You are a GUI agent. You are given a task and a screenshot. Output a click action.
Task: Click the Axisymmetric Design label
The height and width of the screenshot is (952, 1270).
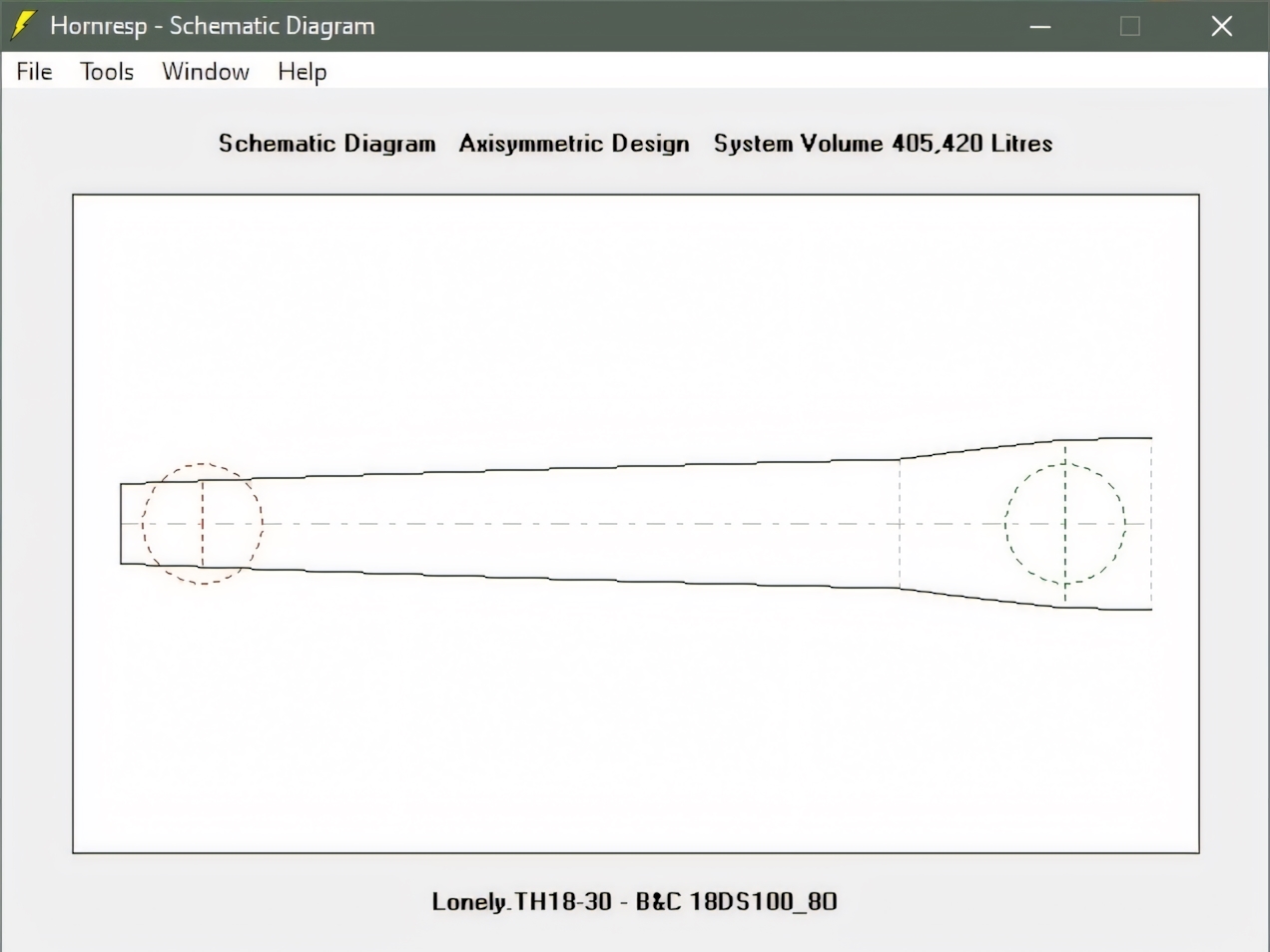(x=574, y=144)
